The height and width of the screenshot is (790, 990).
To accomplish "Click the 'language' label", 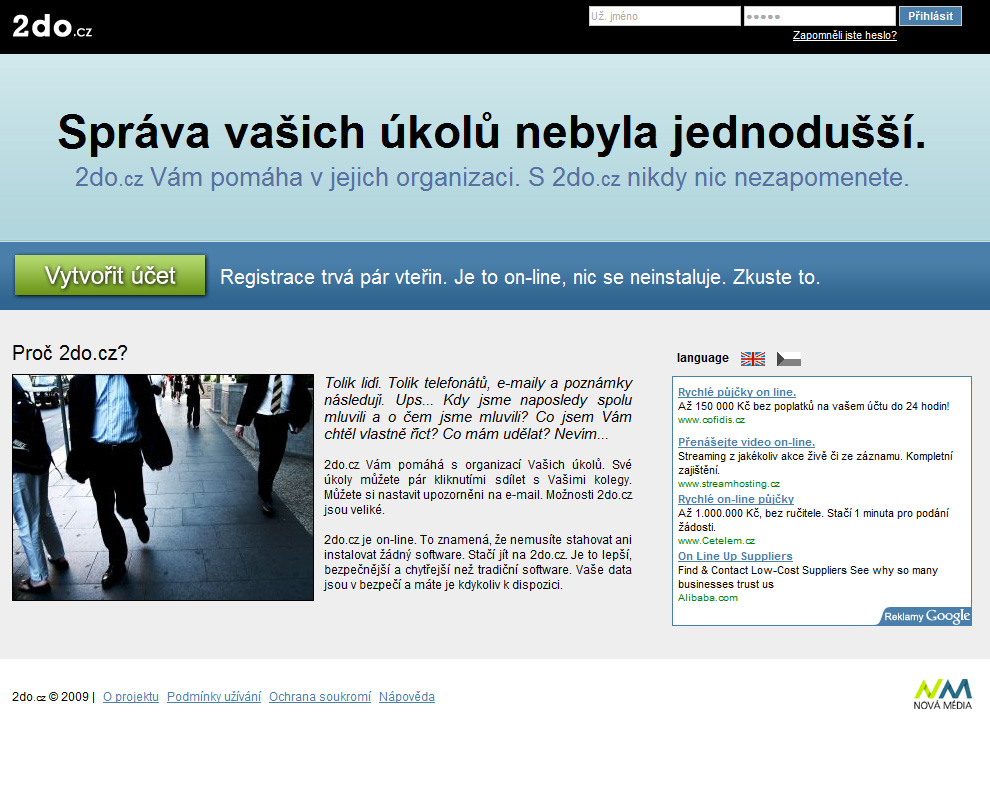I will (703, 358).
